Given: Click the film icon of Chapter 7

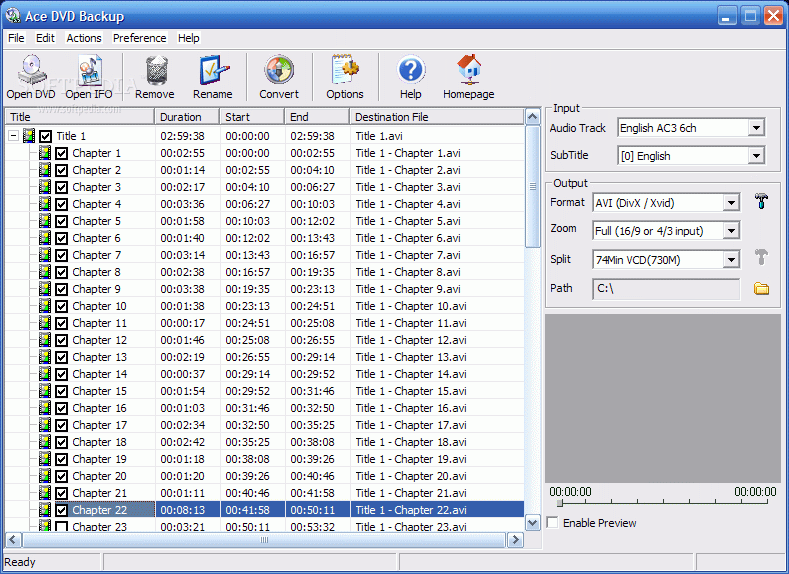Looking at the screenshot, I should pos(45,255).
